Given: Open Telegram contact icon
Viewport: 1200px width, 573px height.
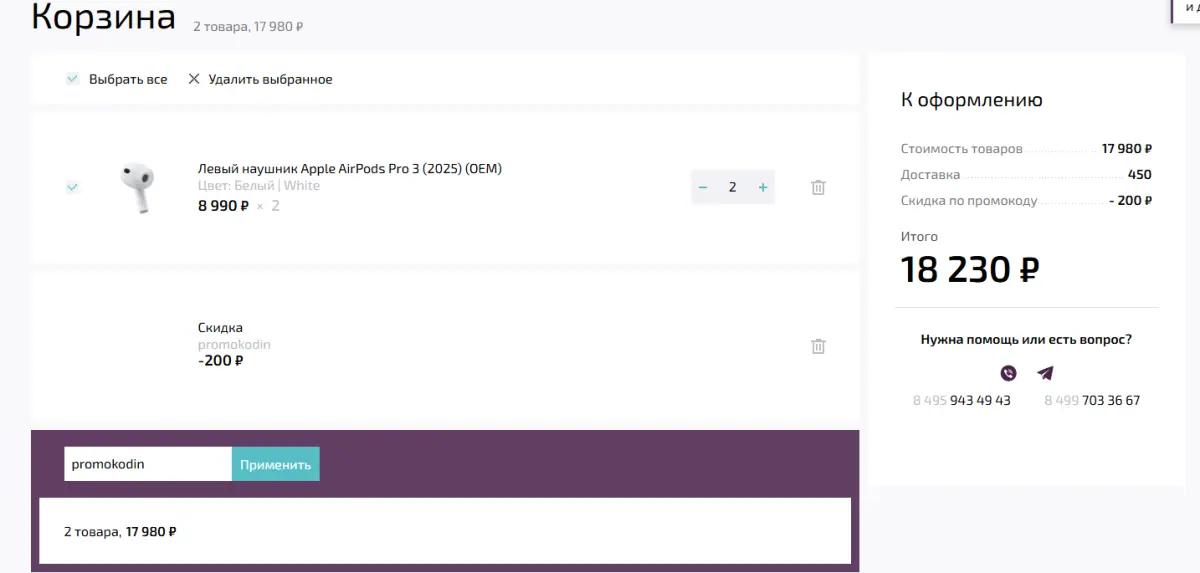Looking at the screenshot, I should tap(1045, 373).
